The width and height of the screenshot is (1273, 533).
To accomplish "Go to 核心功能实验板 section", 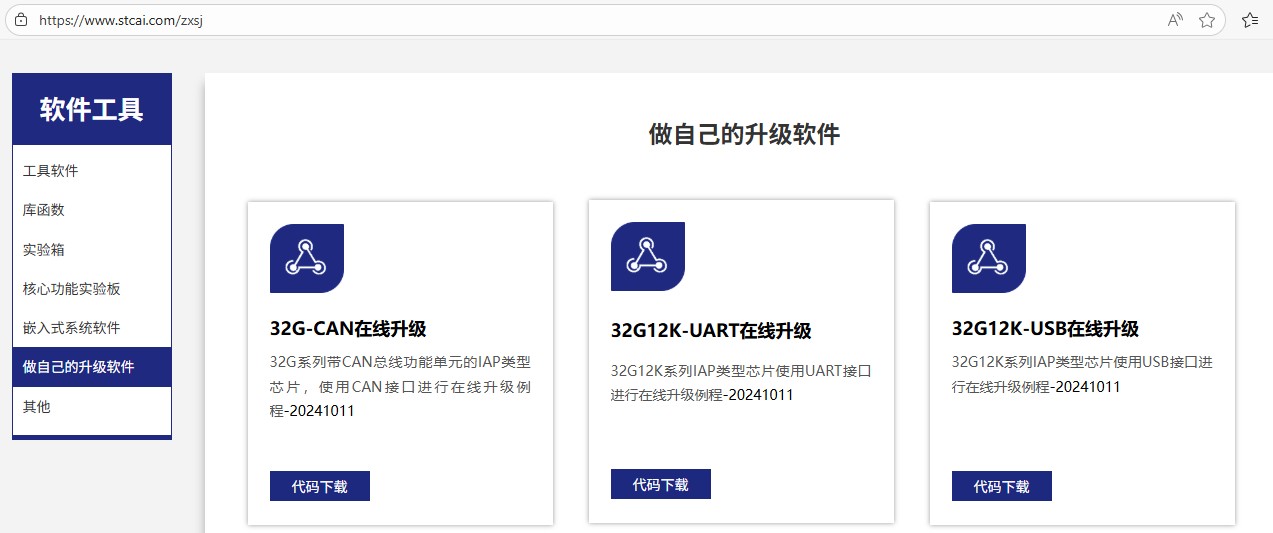I will click(92, 289).
